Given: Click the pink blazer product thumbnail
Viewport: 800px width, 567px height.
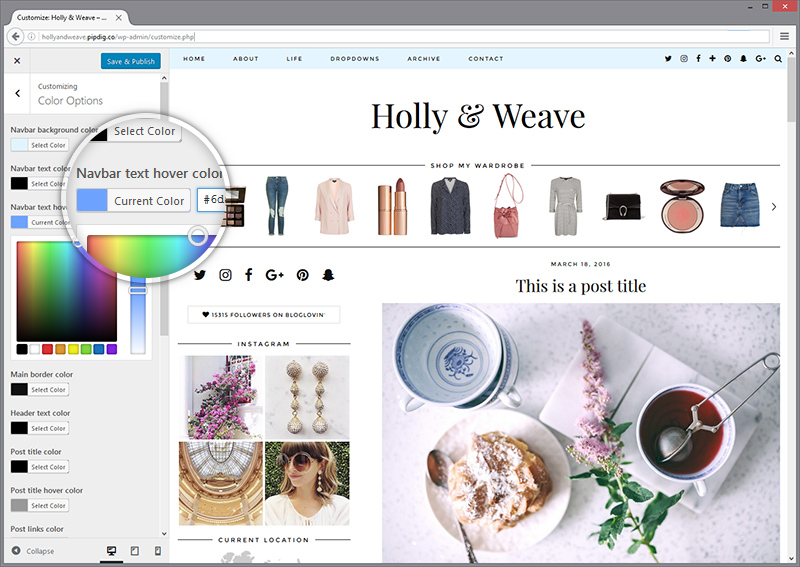Looking at the screenshot, I should 334,206.
